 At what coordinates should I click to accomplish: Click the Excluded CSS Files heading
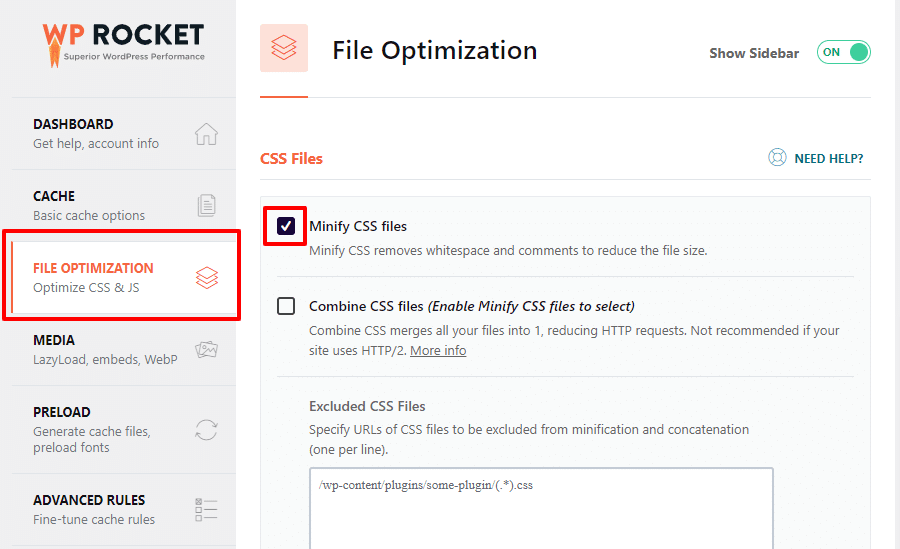click(x=367, y=406)
